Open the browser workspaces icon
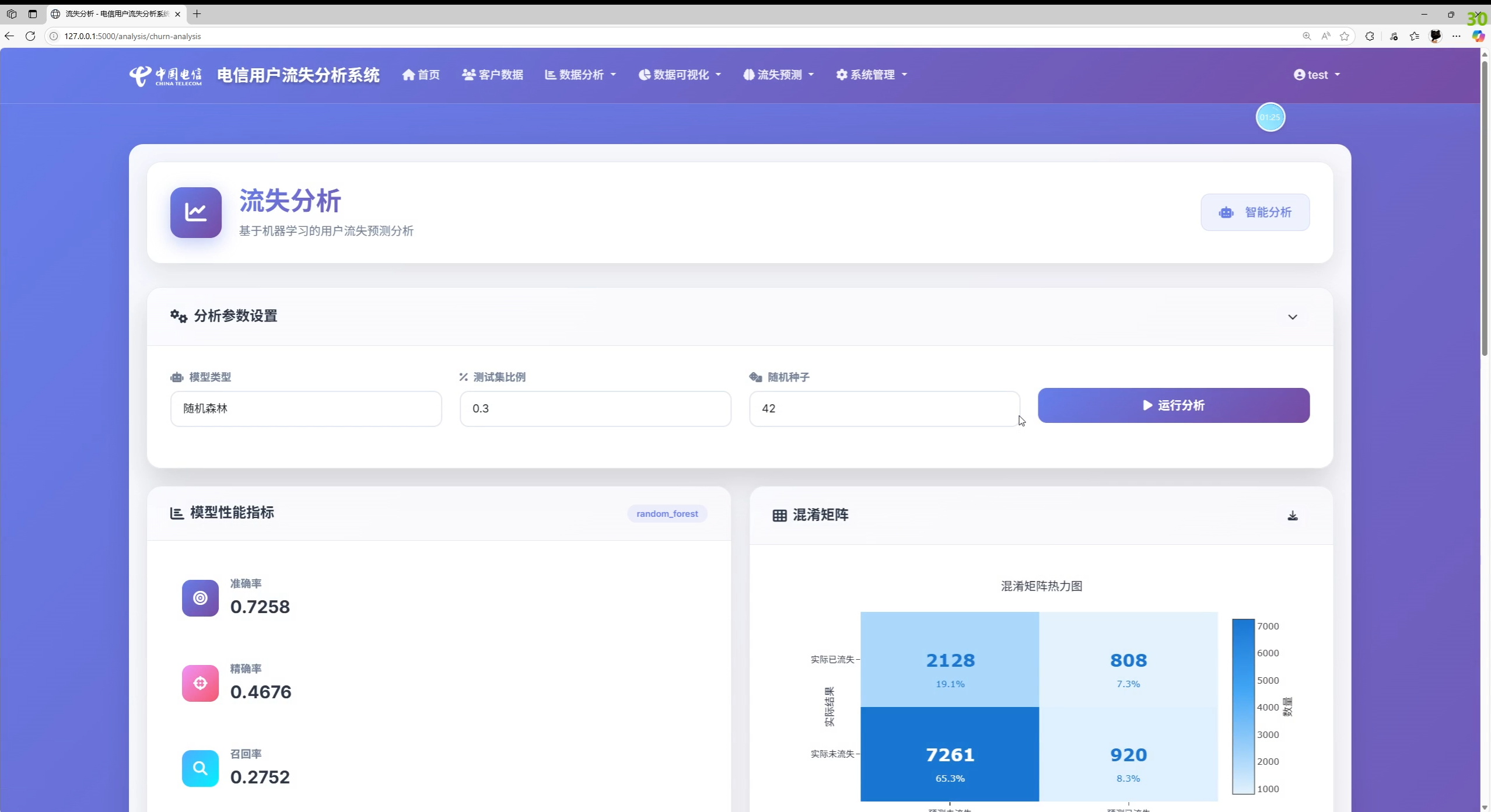 point(12,14)
